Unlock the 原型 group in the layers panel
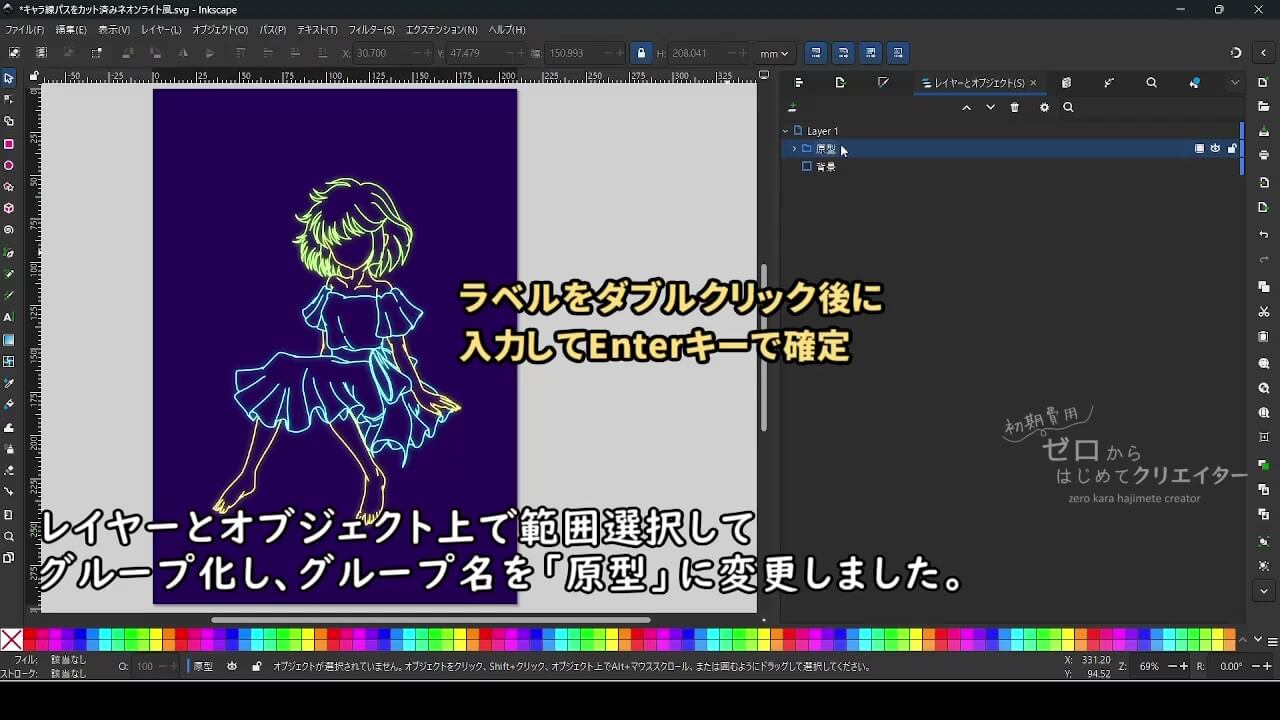The width and height of the screenshot is (1280, 720). click(1230, 147)
